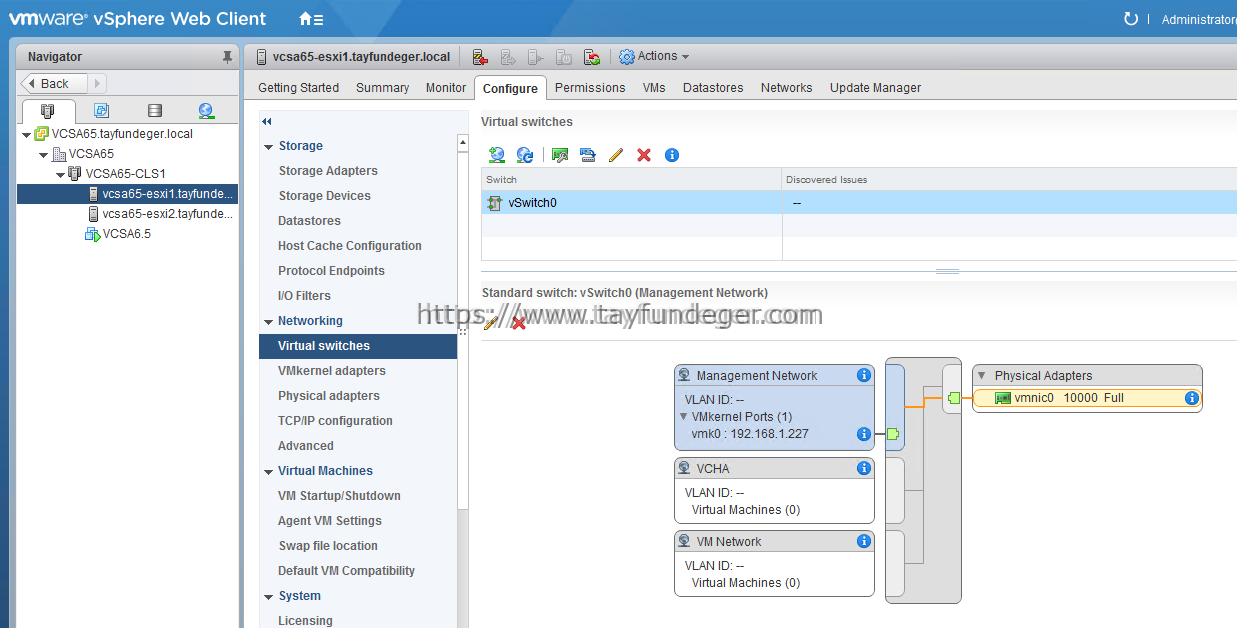Sort by the Switch column header
Image resolution: width=1237 pixels, height=628 pixels.
pyautogui.click(x=631, y=180)
